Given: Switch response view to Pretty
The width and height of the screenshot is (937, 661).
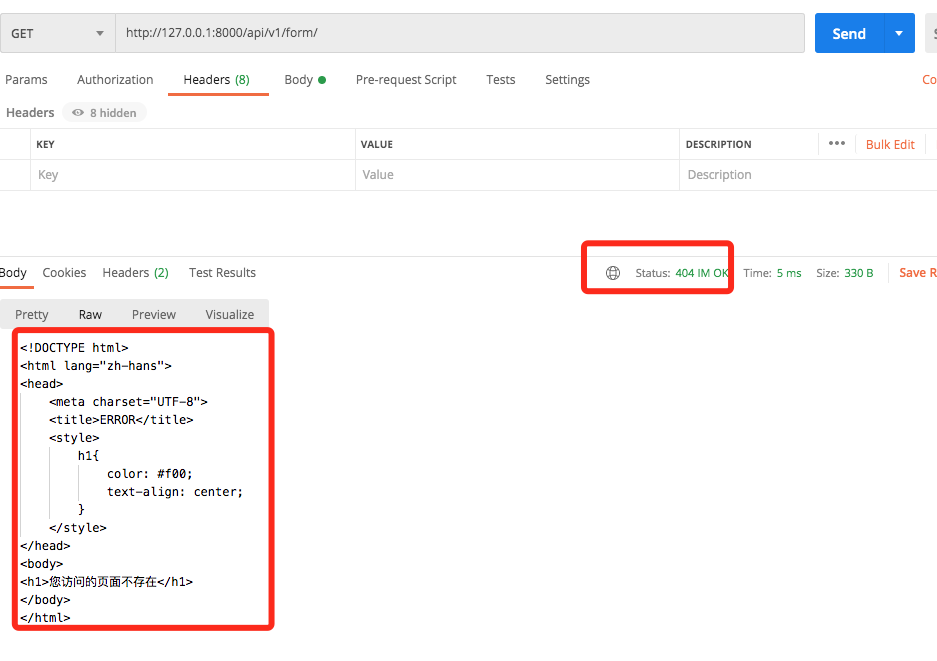Looking at the screenshot, I should [32, 314].
